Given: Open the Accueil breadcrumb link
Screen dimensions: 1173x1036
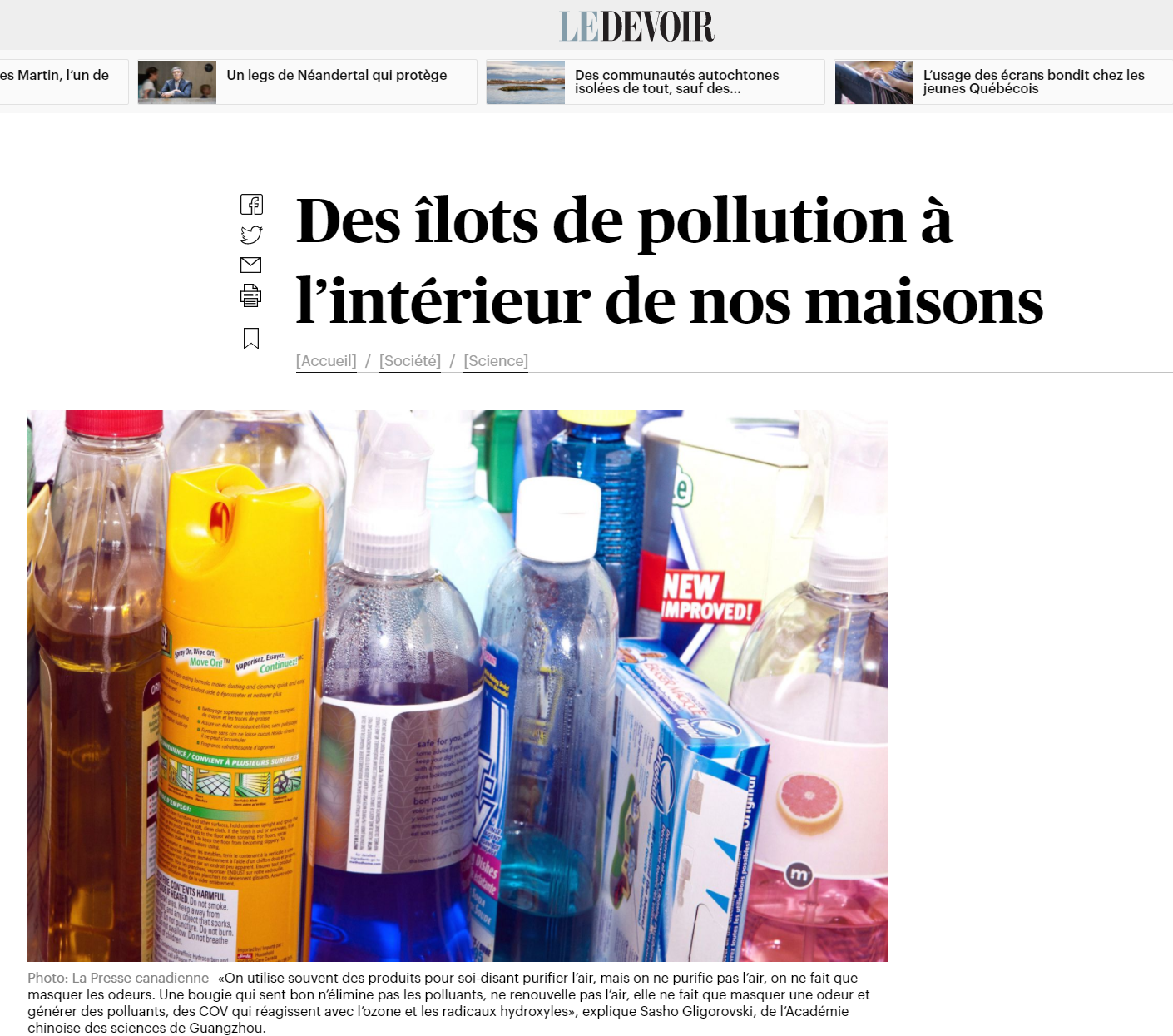Looking at the screenshot, I should point(326,361).
